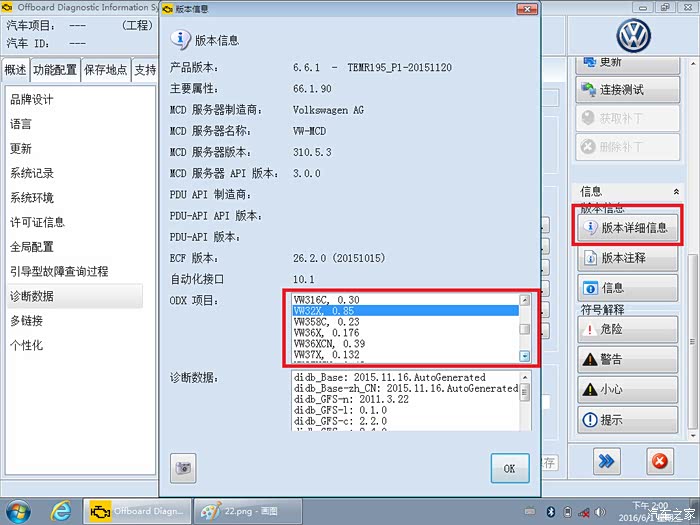Click the 删除补丁 button

[628, 147]
